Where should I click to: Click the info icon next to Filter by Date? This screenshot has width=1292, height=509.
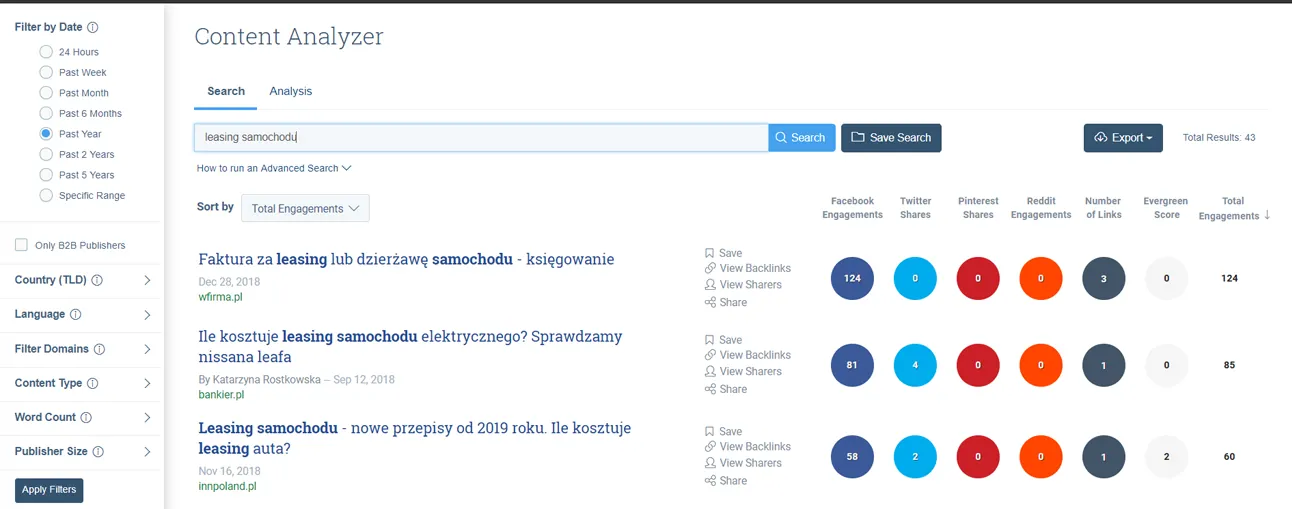[93, 28]
